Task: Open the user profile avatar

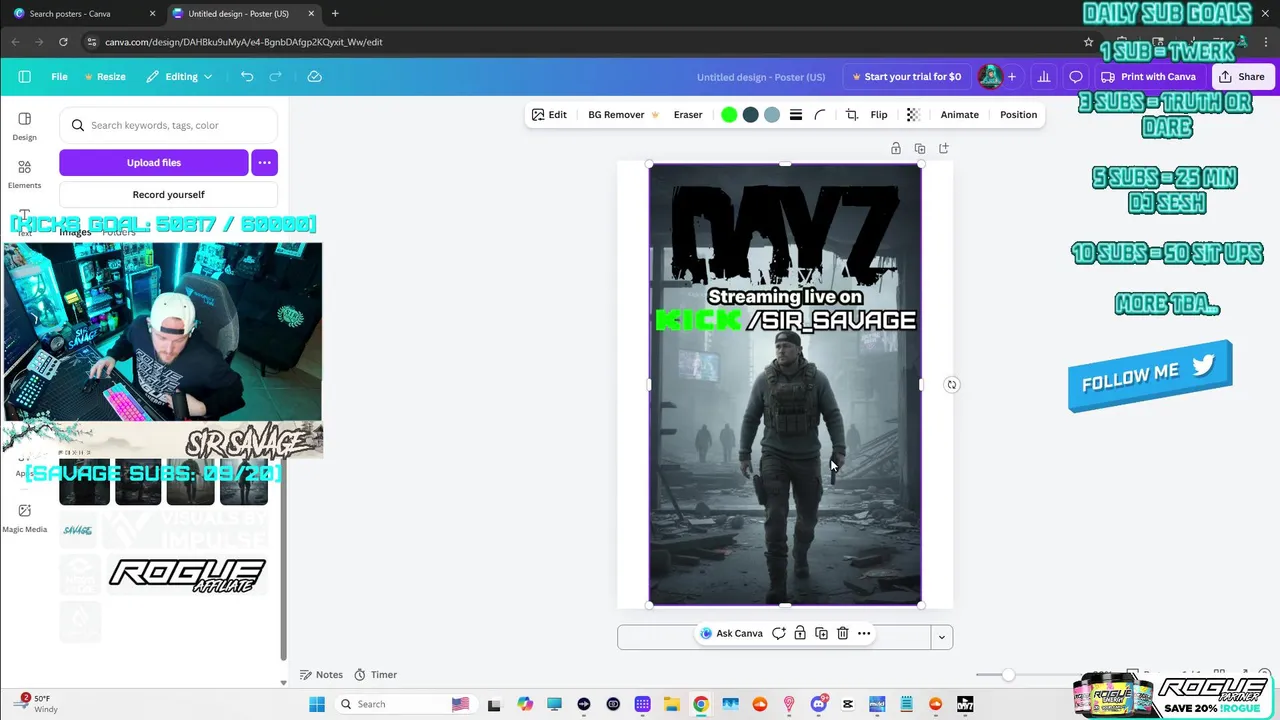Action: click(989, 76)
